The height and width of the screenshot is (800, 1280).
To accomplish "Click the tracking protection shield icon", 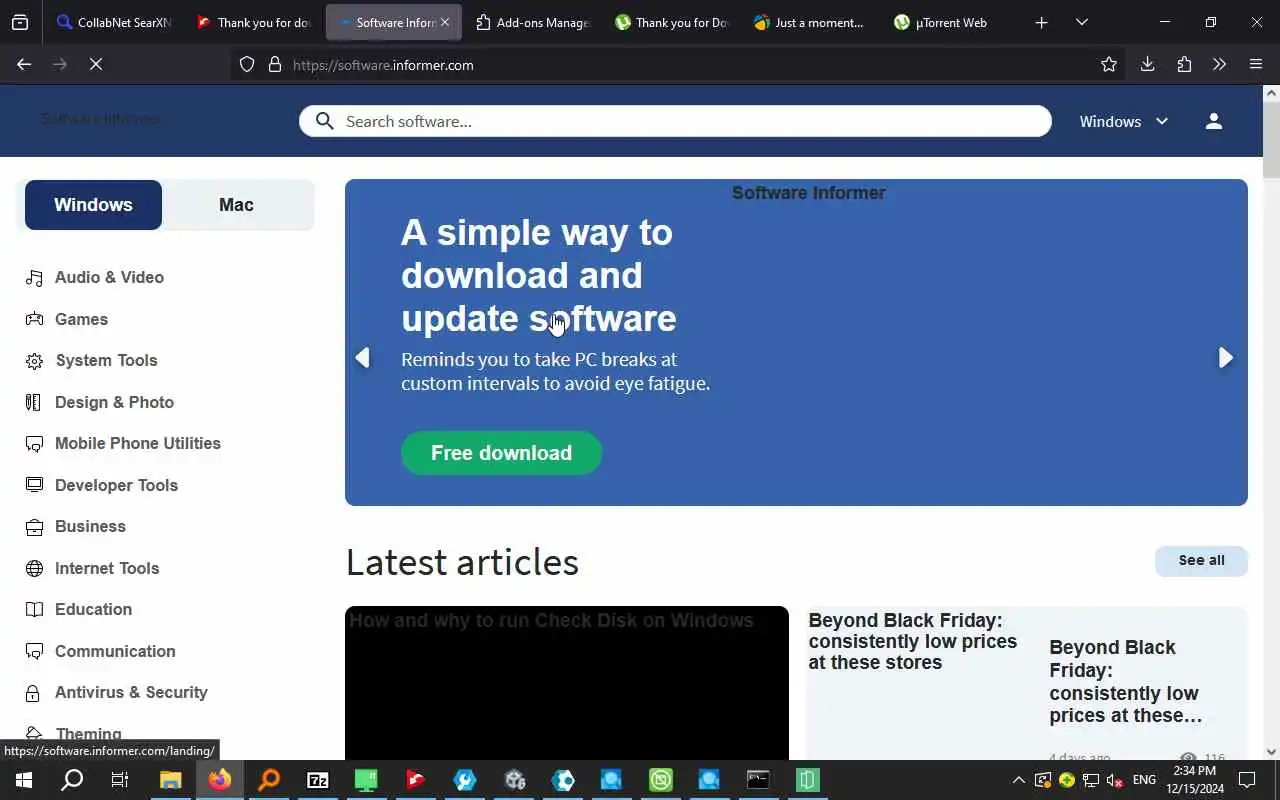I will coord(247,65).
